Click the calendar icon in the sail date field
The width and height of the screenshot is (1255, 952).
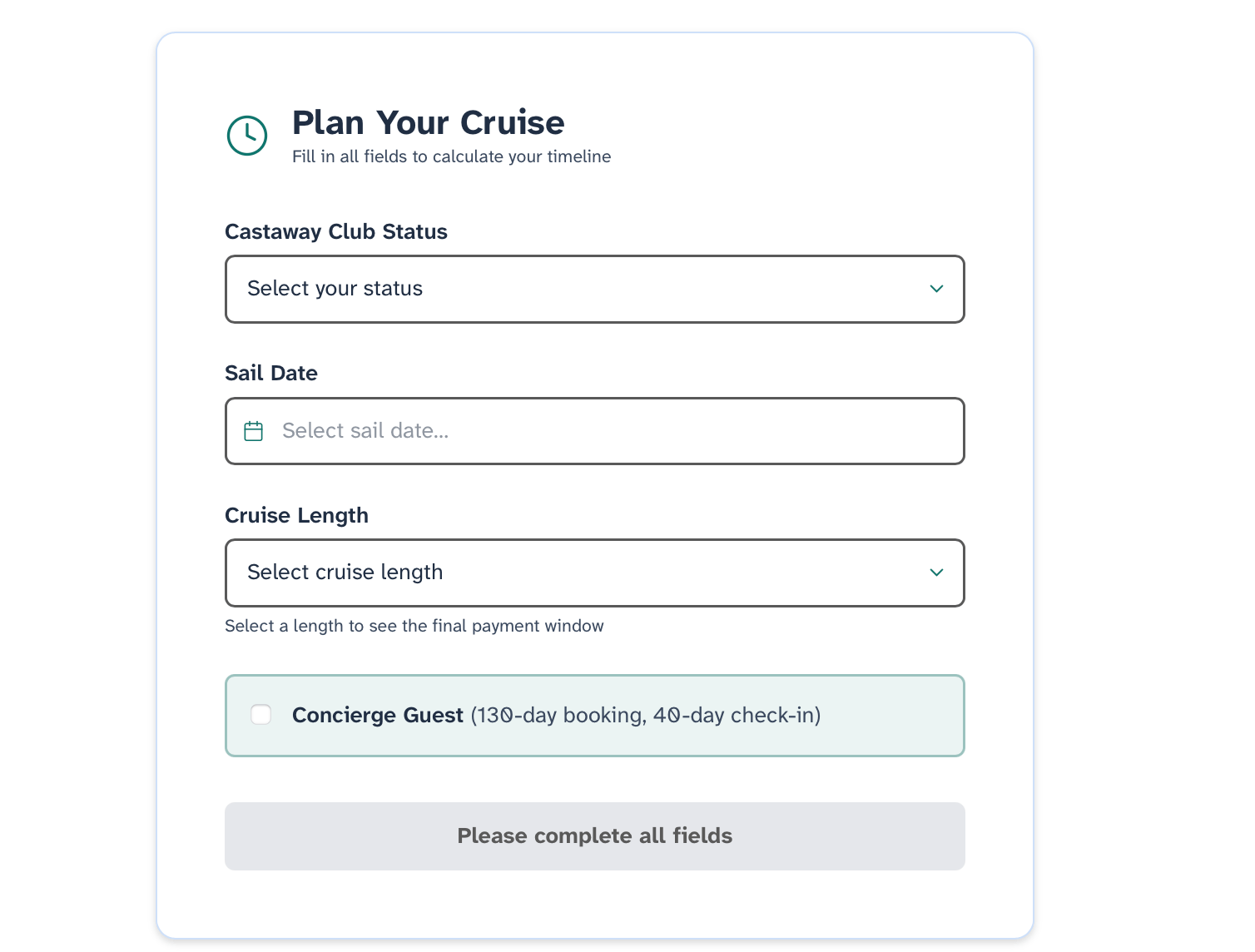pyautogui.click(x=253, y=431)
